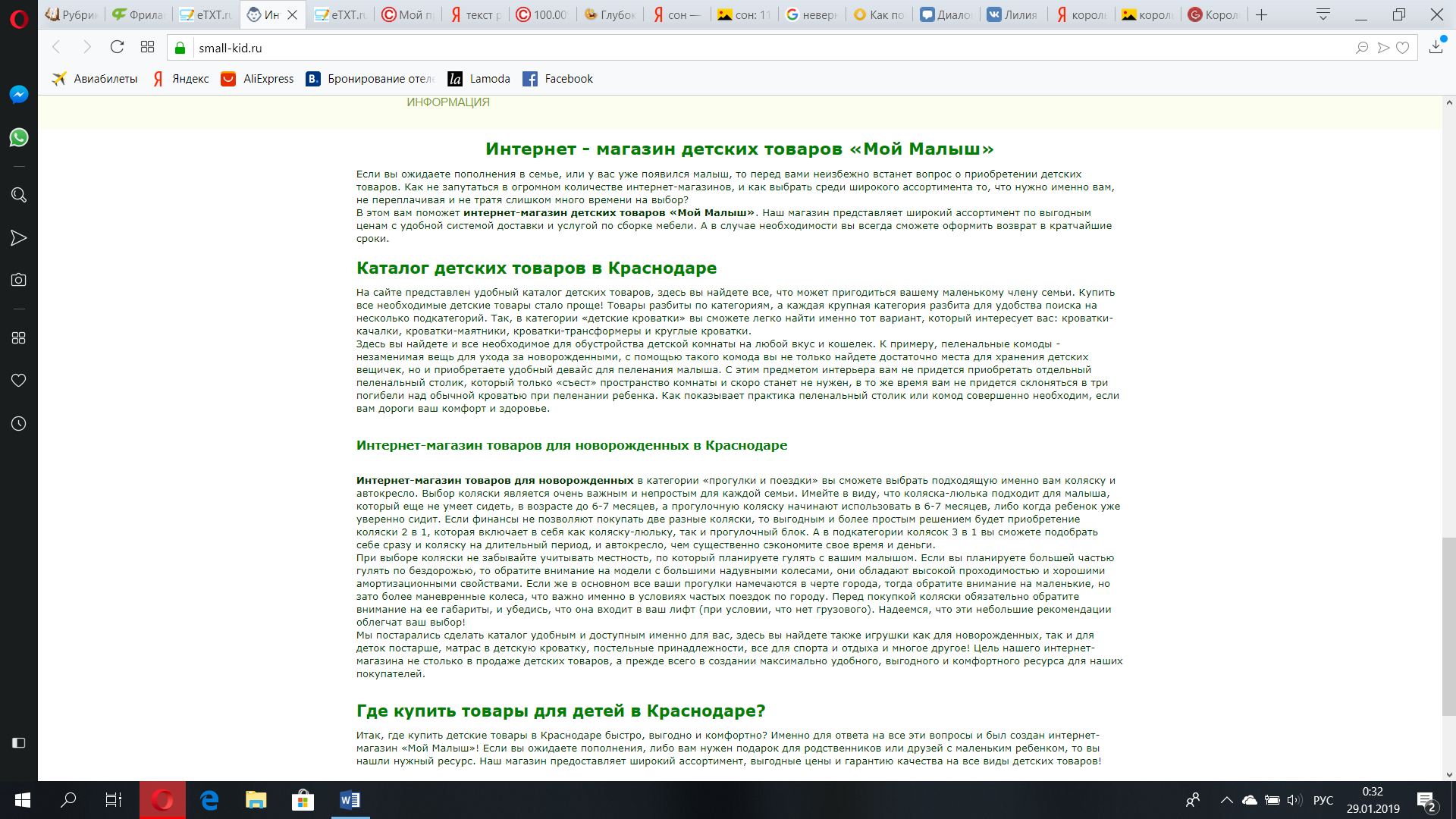
Task: Toggle the sidebar setup panel
Action: (18, 743)
